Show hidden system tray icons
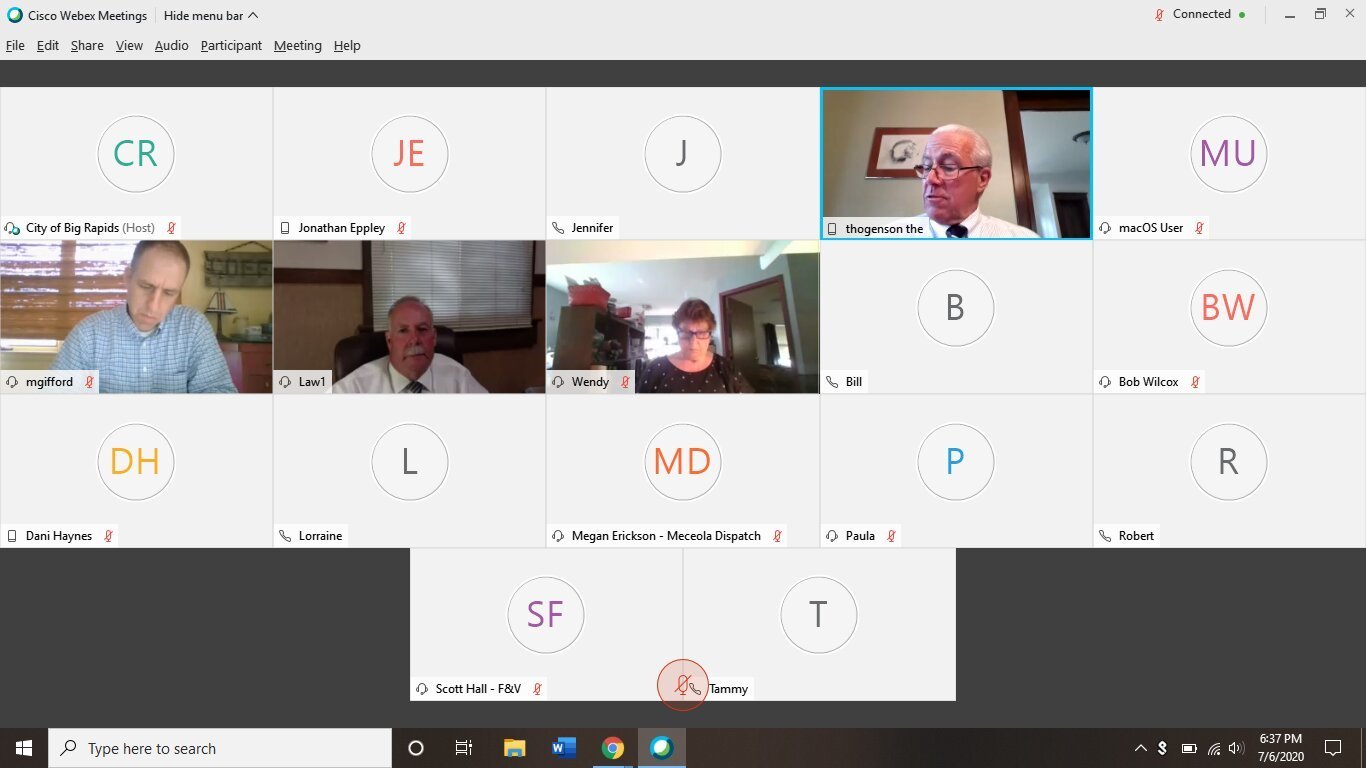Viewport: 1366px width, 768px height. coord(1140,748)
